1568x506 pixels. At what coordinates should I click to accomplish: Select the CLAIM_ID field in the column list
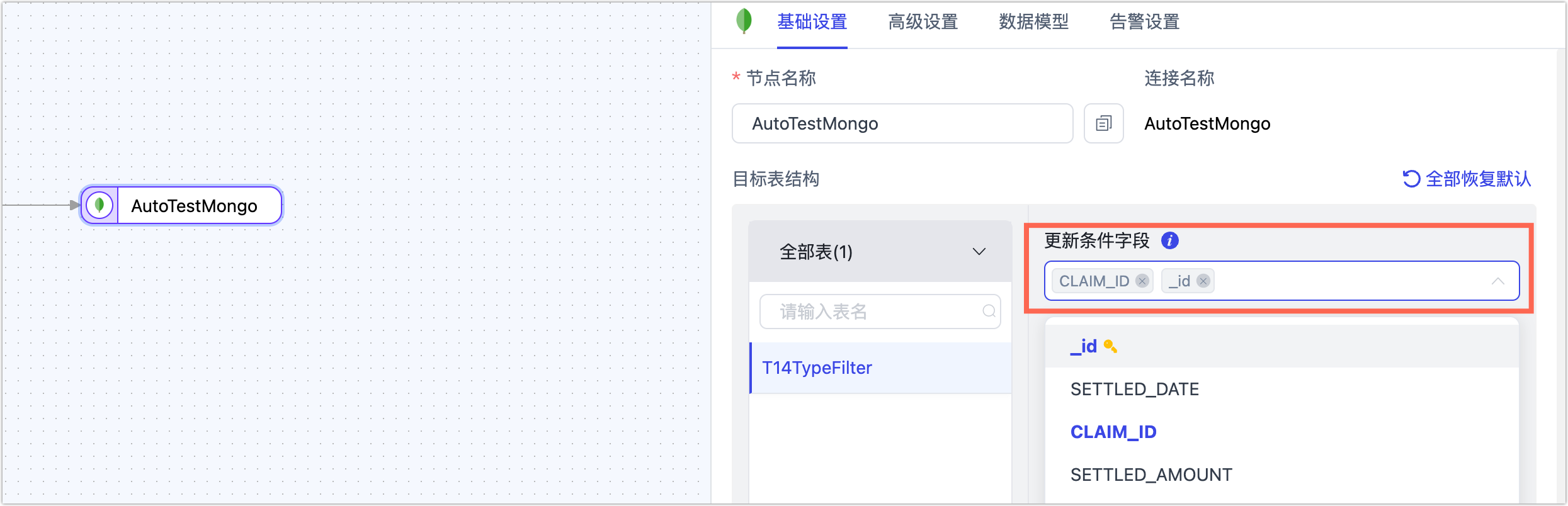[1113, 432]
